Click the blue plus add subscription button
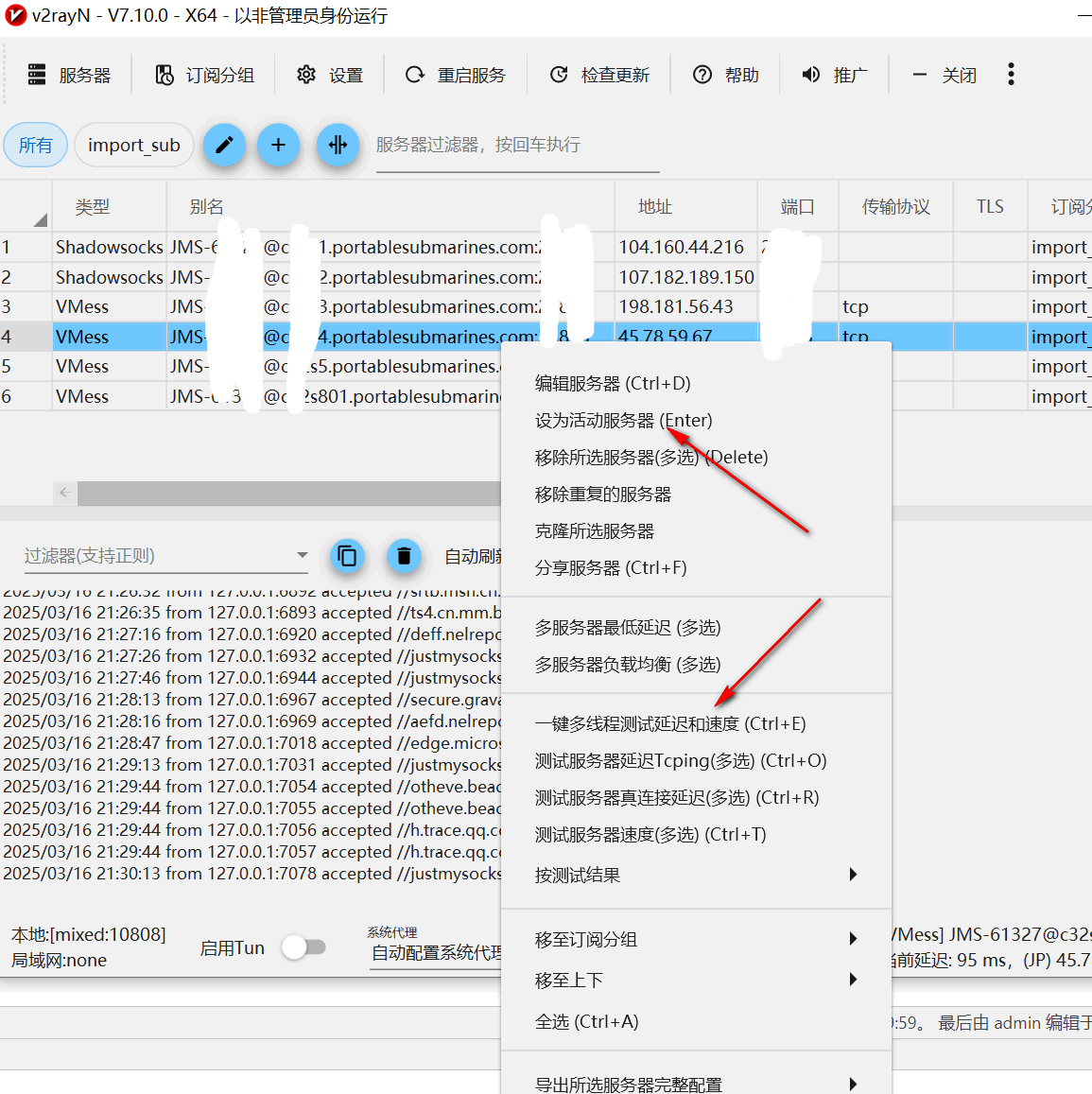 coord(278,145)
